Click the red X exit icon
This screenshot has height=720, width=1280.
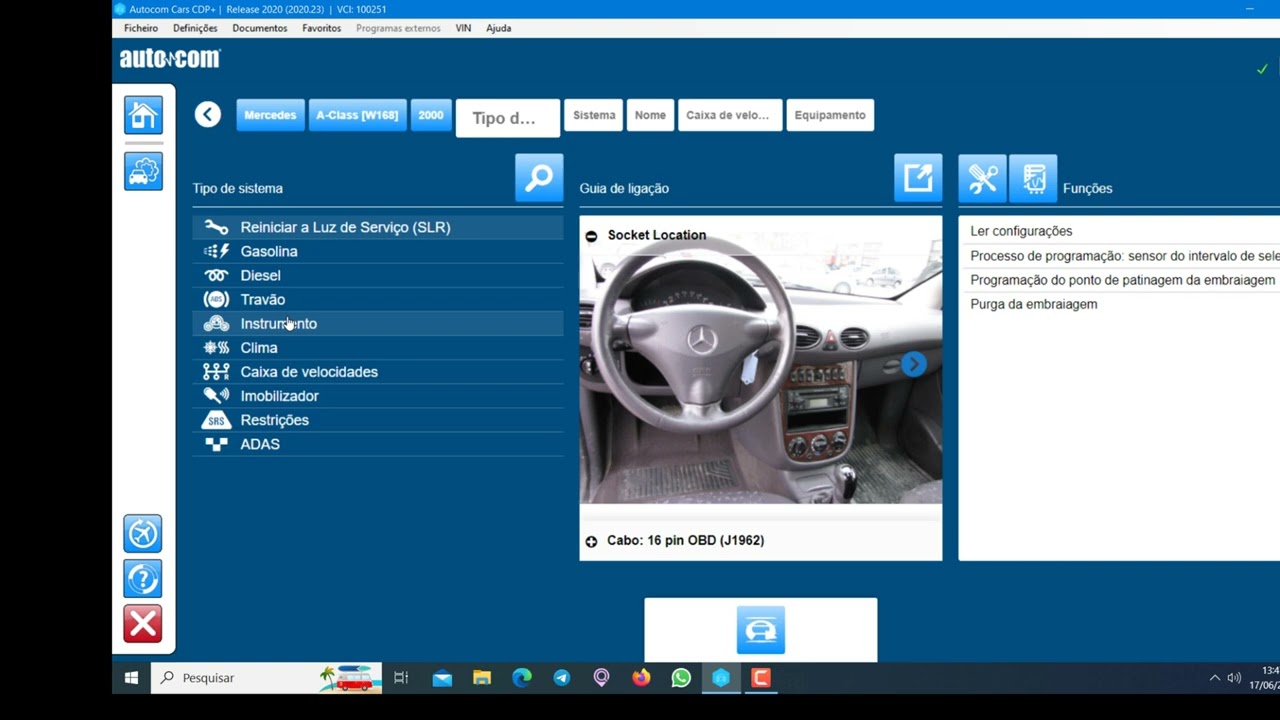coord(143,623)
